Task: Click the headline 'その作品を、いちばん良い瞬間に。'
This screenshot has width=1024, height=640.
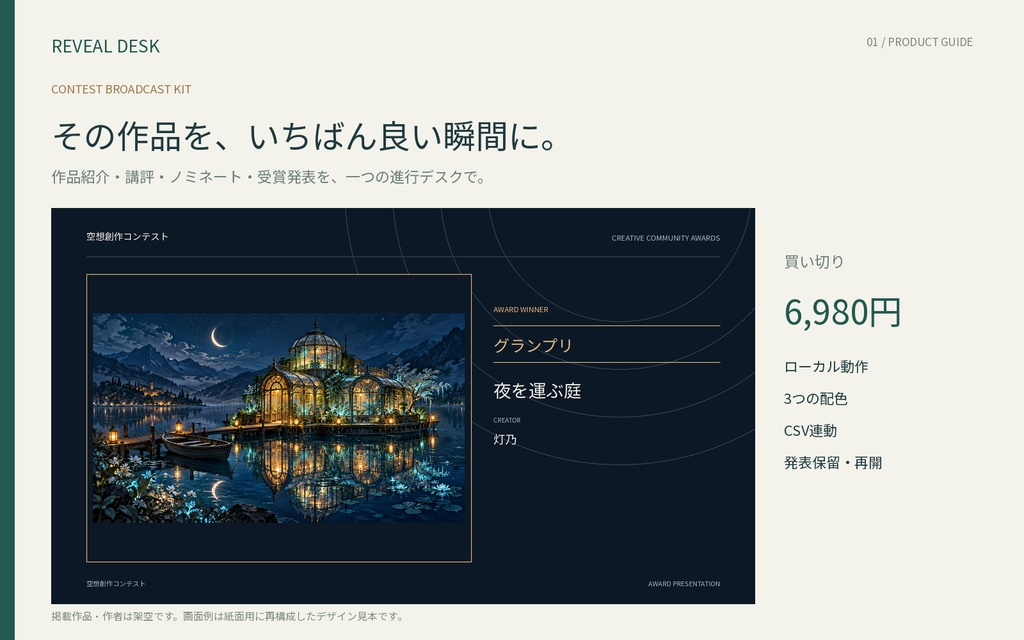Action: pyautogui.click(x=304, y=136)
